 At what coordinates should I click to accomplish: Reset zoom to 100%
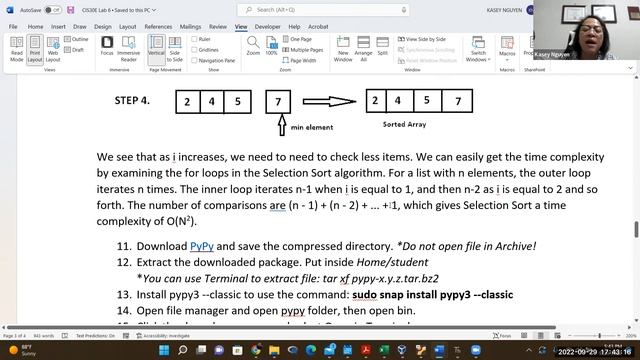(x=271, y=46)
